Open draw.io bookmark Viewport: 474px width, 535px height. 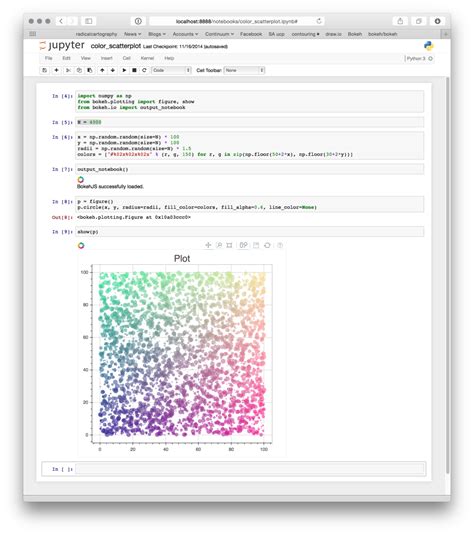point(333,34)
